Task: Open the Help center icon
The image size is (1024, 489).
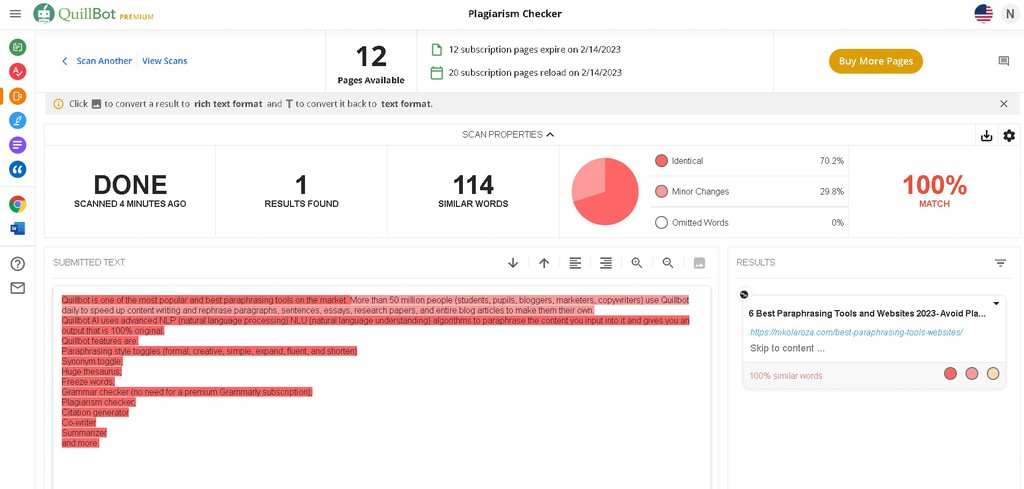Action: 18,264
